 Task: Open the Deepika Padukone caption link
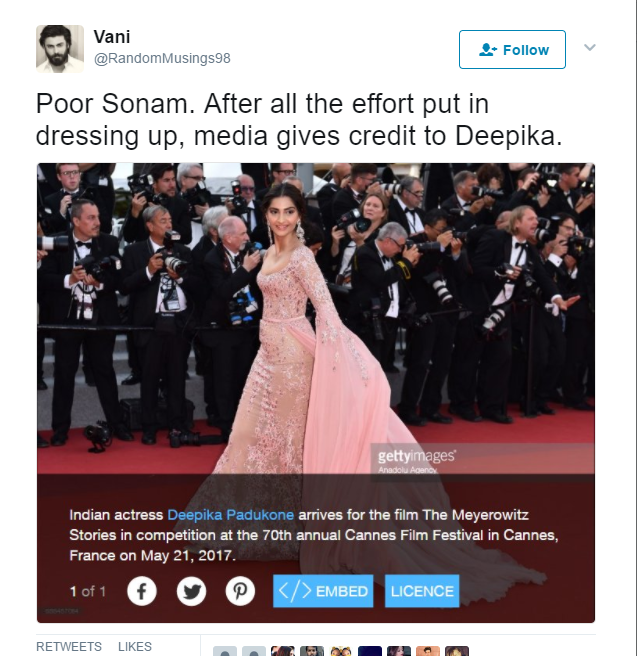[230, 515]
